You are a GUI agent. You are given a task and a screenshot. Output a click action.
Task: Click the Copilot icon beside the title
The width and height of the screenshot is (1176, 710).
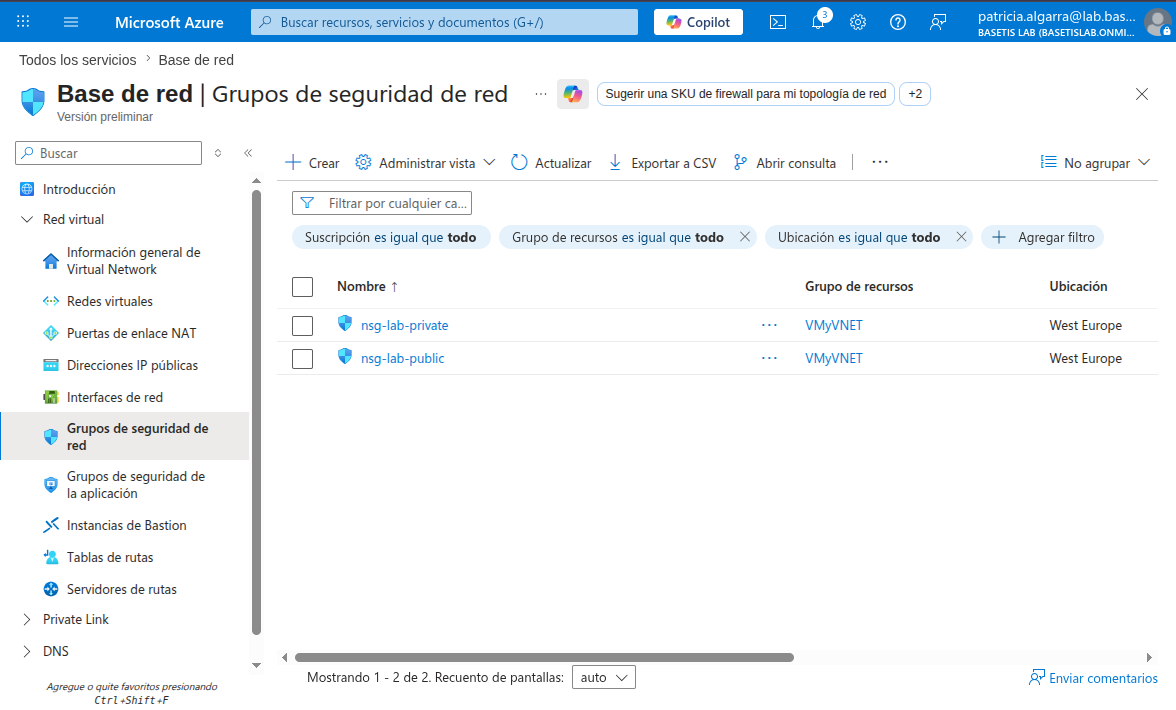tap(573, 94)
